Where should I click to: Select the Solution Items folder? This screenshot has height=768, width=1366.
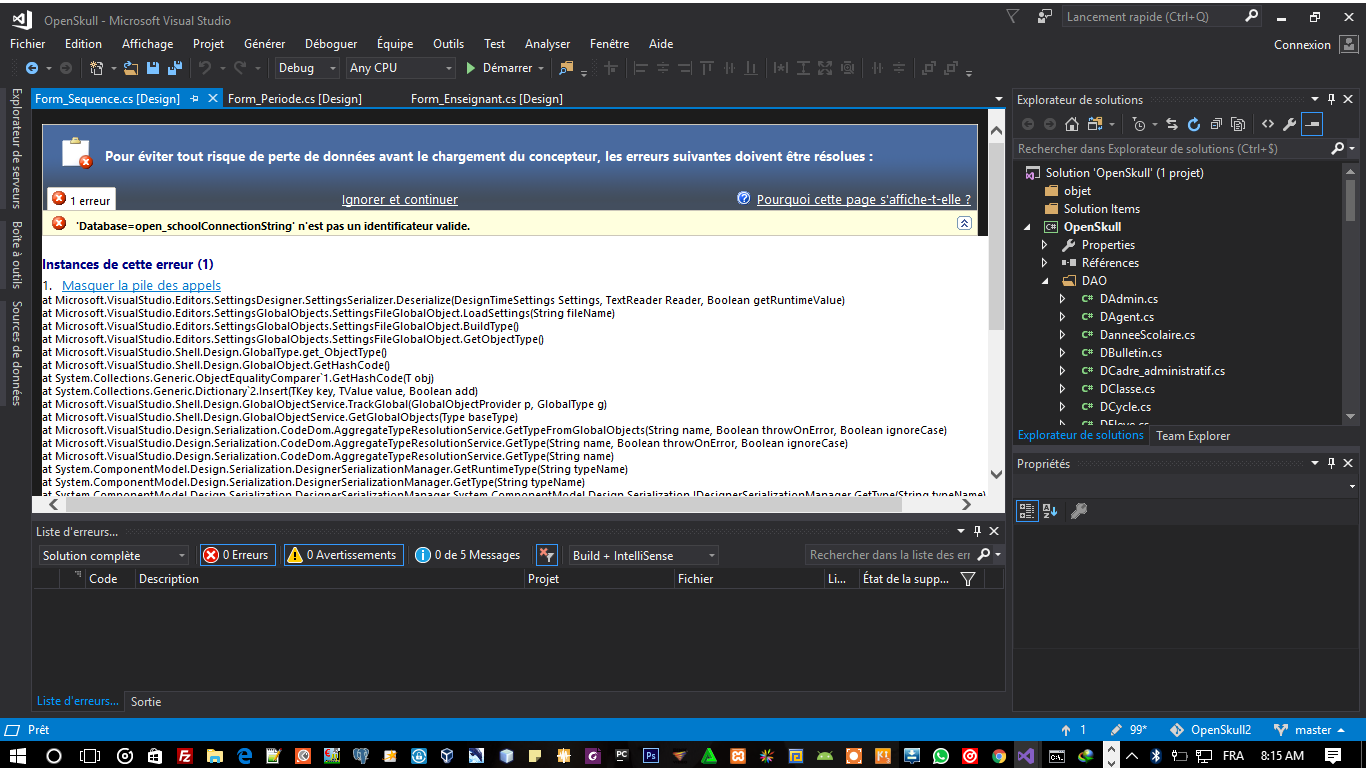click(1101, 209)
